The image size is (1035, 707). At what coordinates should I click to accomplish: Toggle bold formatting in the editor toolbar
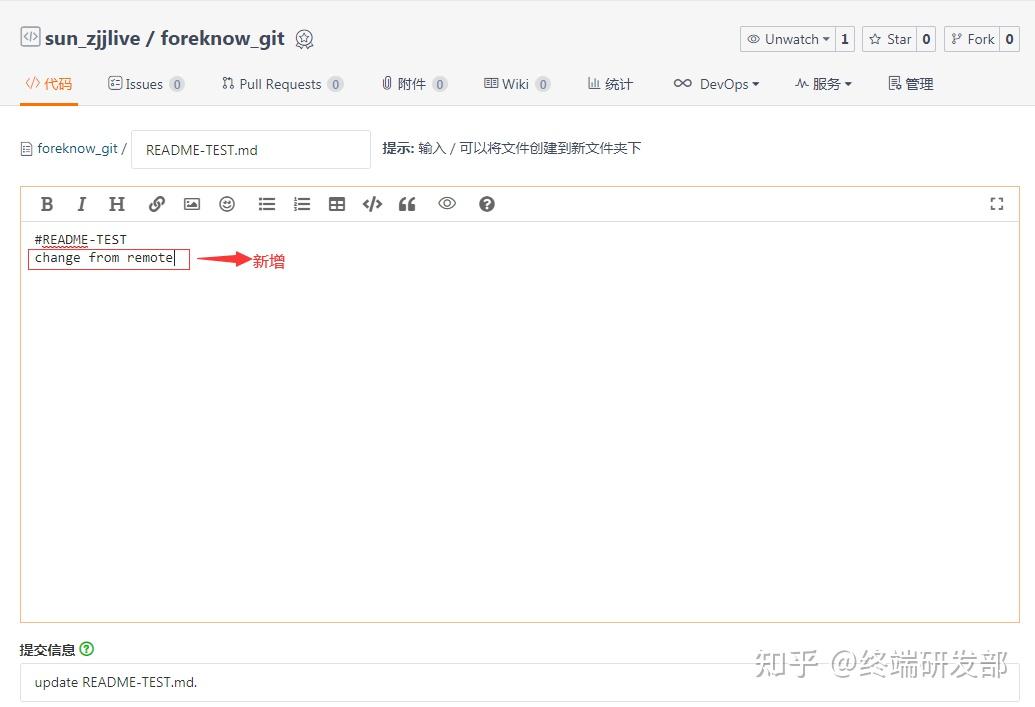[46, 204]
